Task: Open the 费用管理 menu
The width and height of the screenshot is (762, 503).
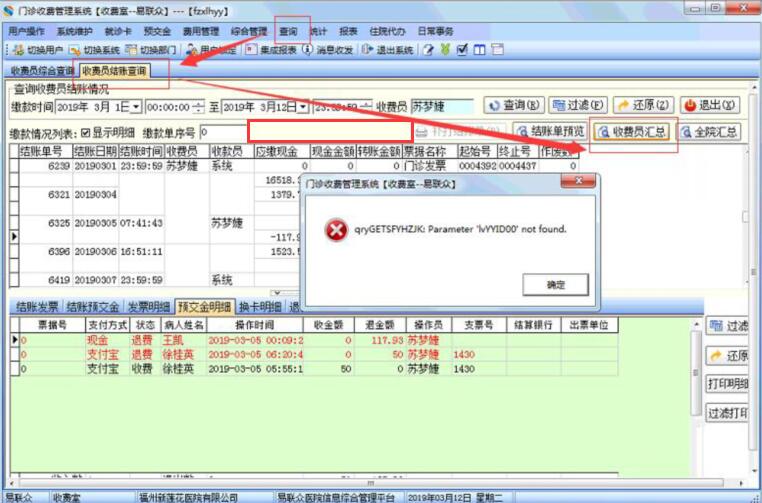Action: pyautogui.click(x=201, y=32)
